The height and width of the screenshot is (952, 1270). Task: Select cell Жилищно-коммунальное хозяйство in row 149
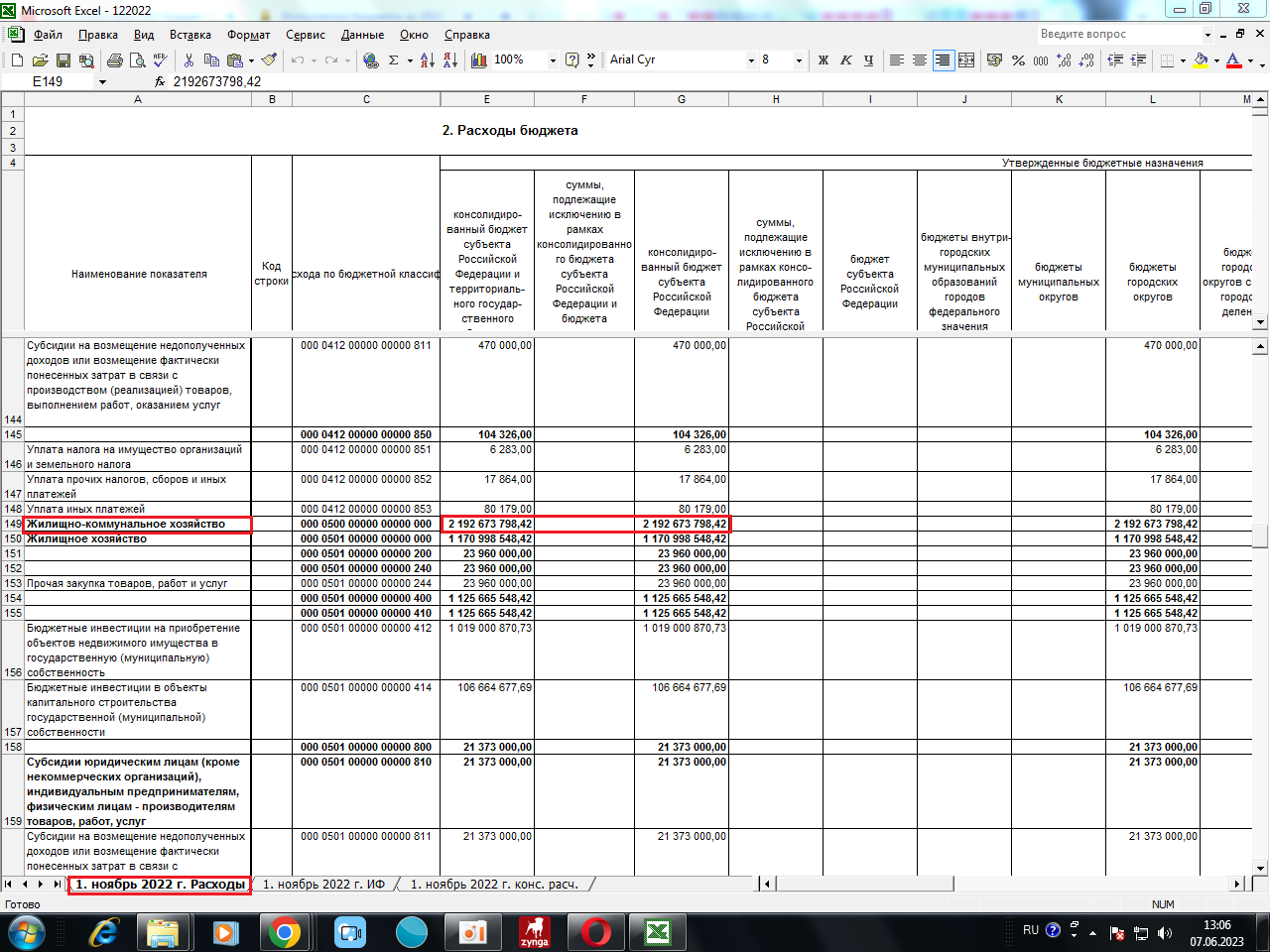pyautogui.click(x=138, y=524)
